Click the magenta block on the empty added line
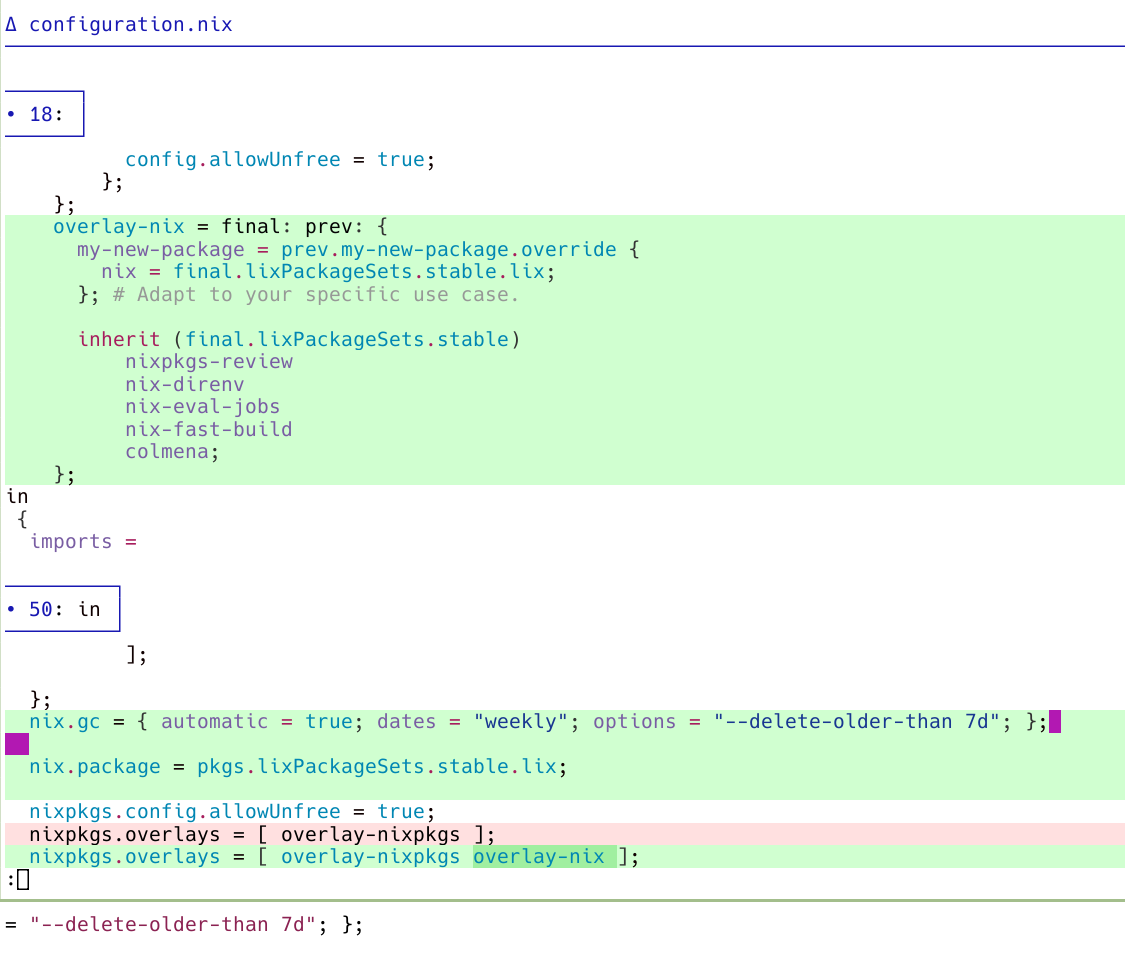 click(17, 744)
